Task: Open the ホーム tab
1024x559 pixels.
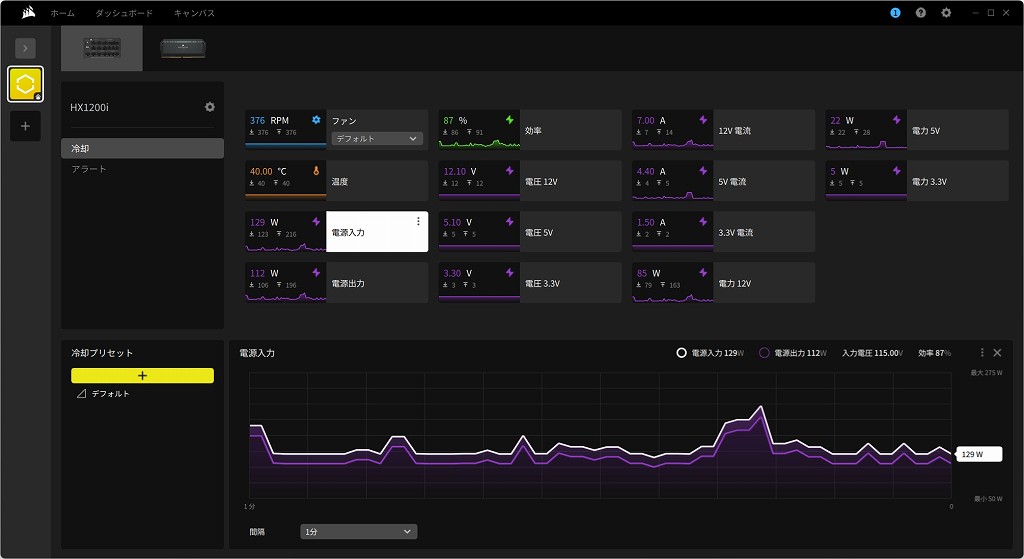Action: (63, 13)
